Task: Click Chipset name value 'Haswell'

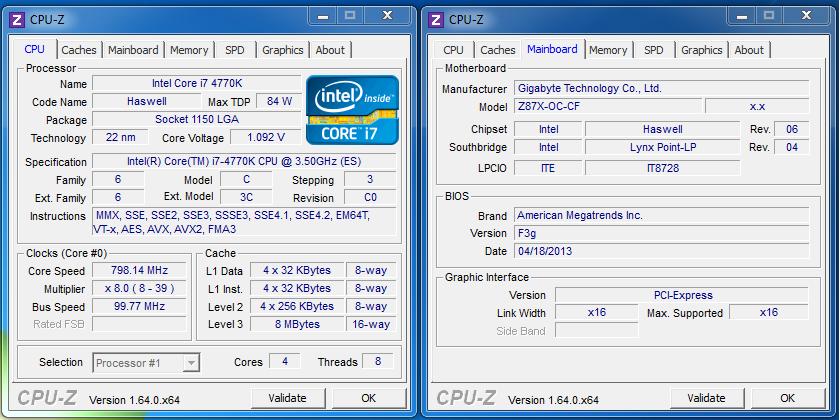Action: coord(662,129)
